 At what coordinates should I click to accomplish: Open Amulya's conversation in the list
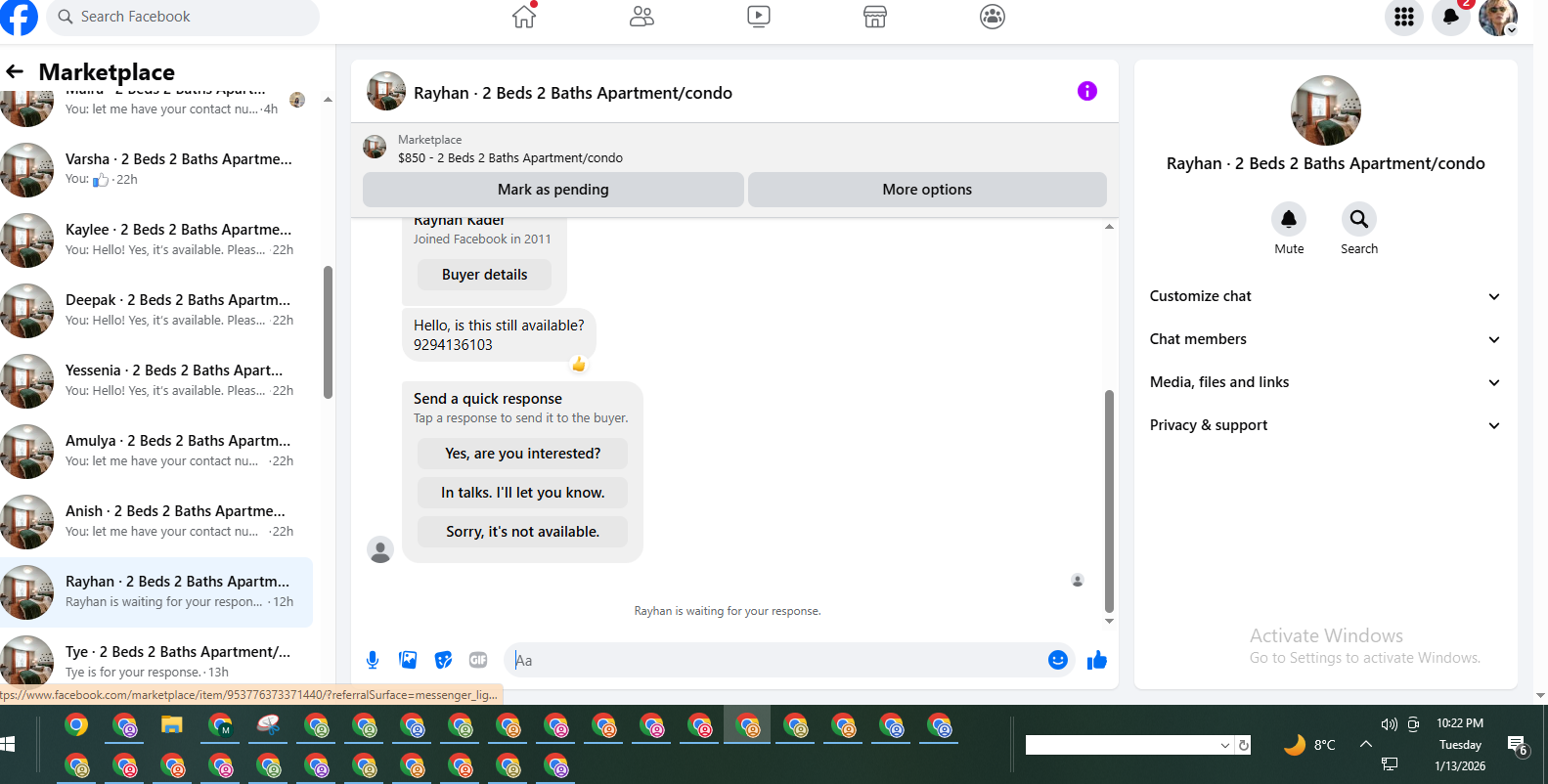pos(156,451)
